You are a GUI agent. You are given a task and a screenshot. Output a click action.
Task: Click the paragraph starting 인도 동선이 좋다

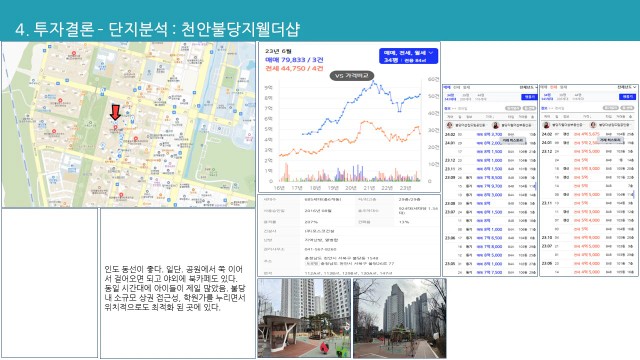point(175,288)
